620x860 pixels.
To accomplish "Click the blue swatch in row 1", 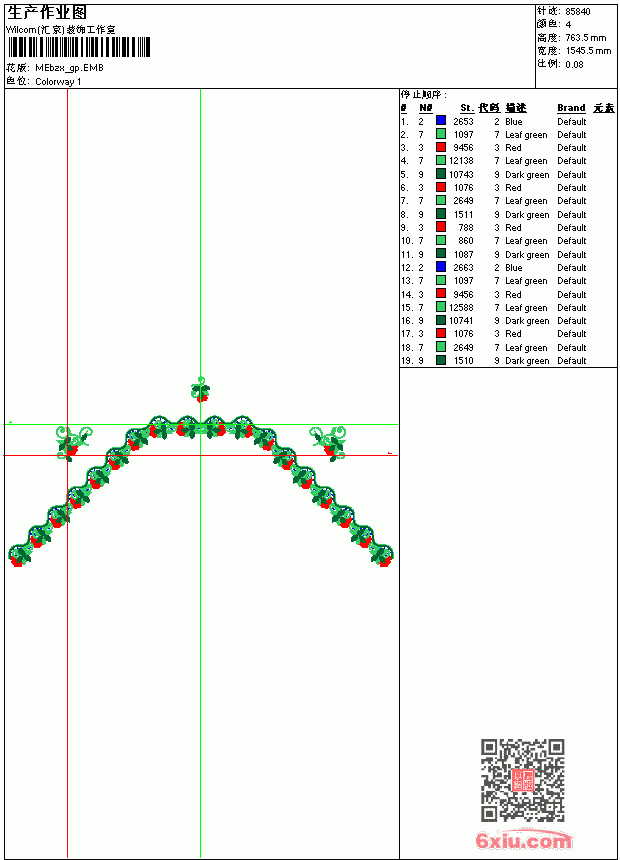I will click(x=441, y=121).
